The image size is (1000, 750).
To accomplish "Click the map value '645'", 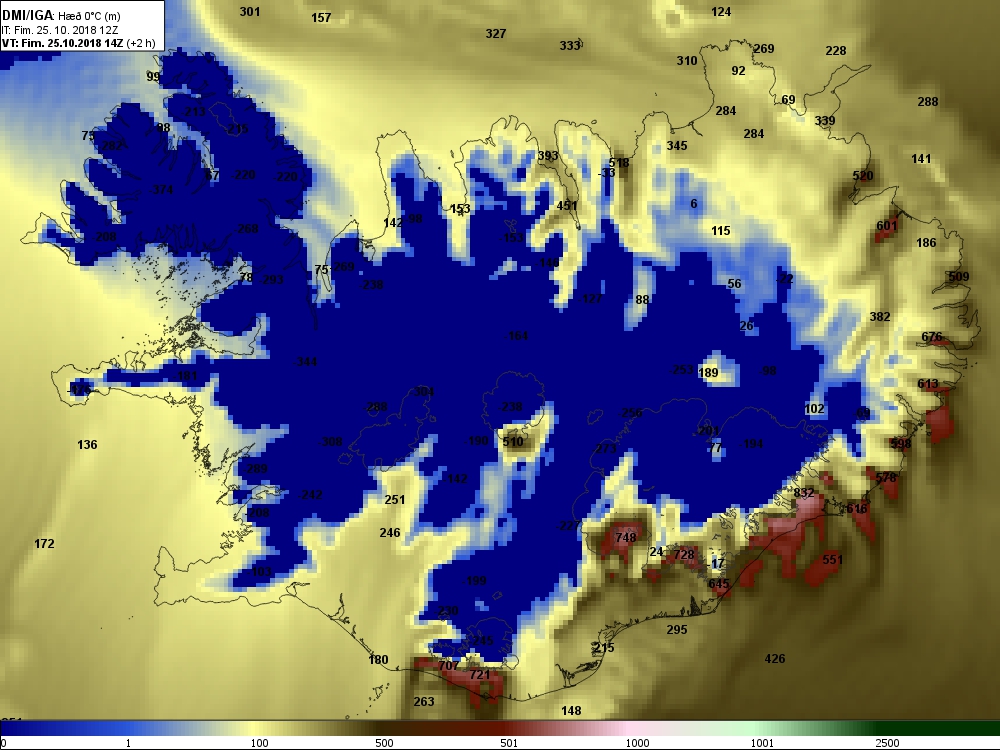I will (x=719, y=584).
